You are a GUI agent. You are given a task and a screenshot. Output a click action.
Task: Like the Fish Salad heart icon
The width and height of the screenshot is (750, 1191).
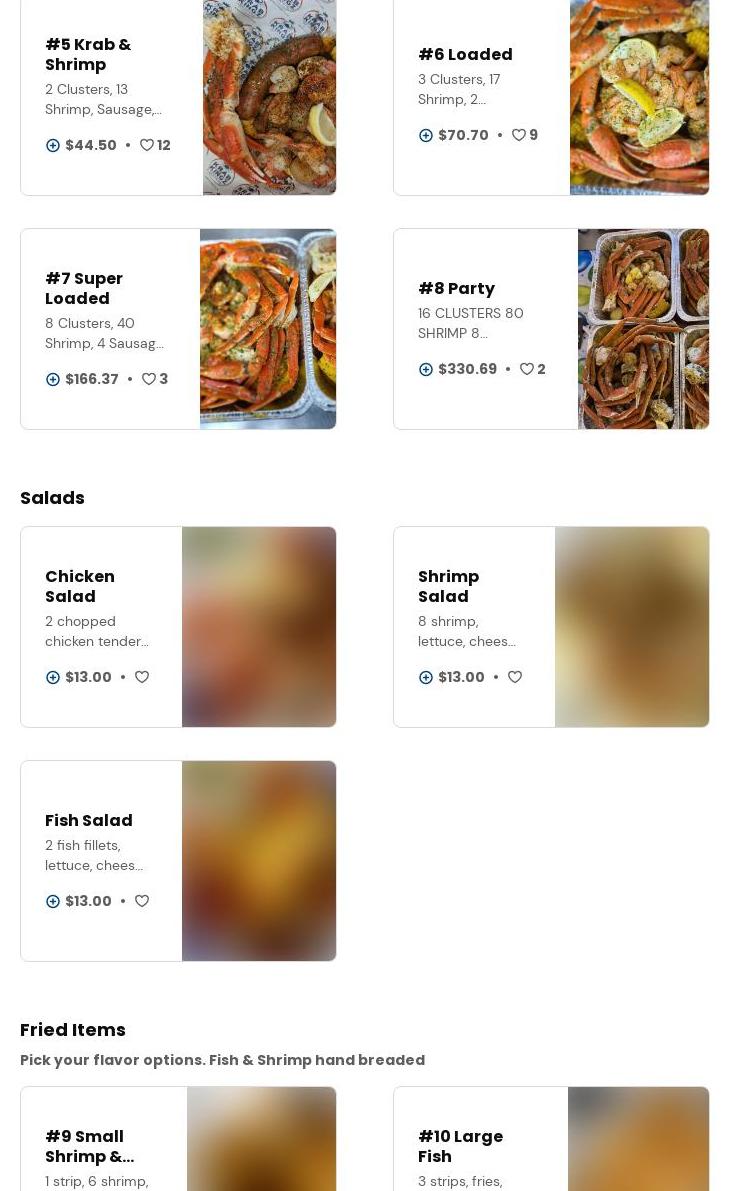(142, 902)
